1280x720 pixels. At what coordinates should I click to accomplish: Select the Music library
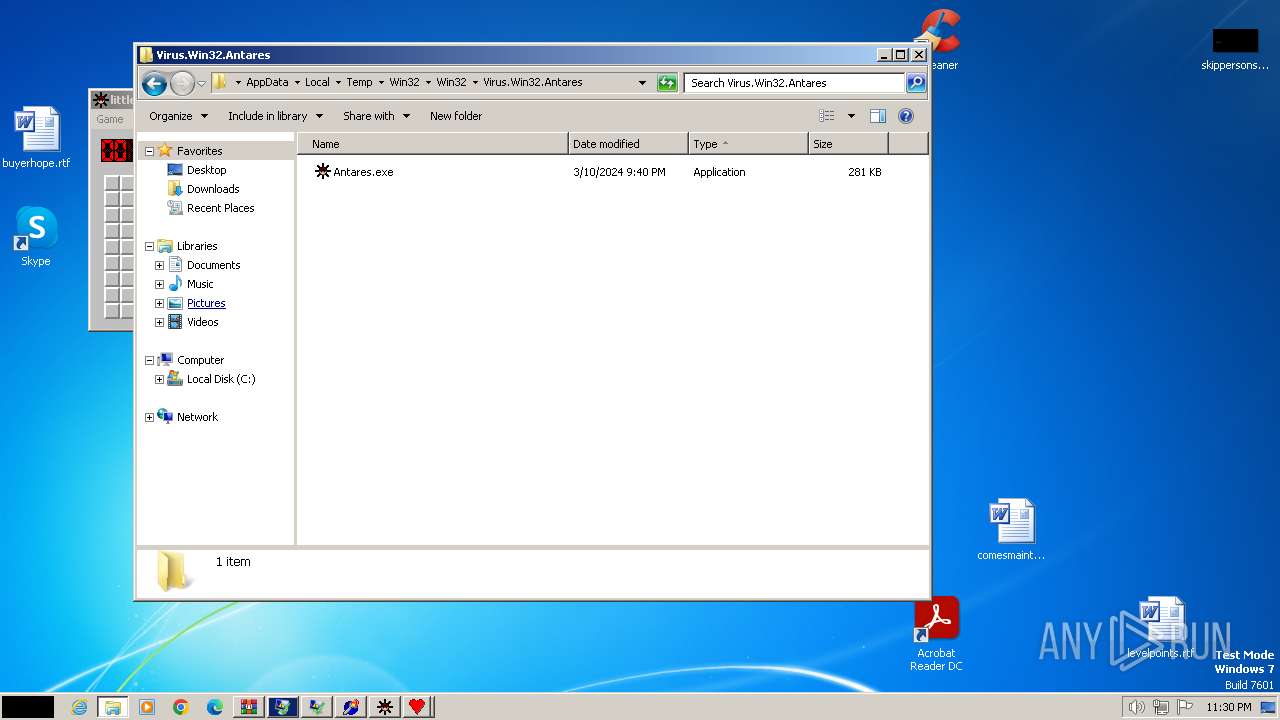tap(200, 284)
